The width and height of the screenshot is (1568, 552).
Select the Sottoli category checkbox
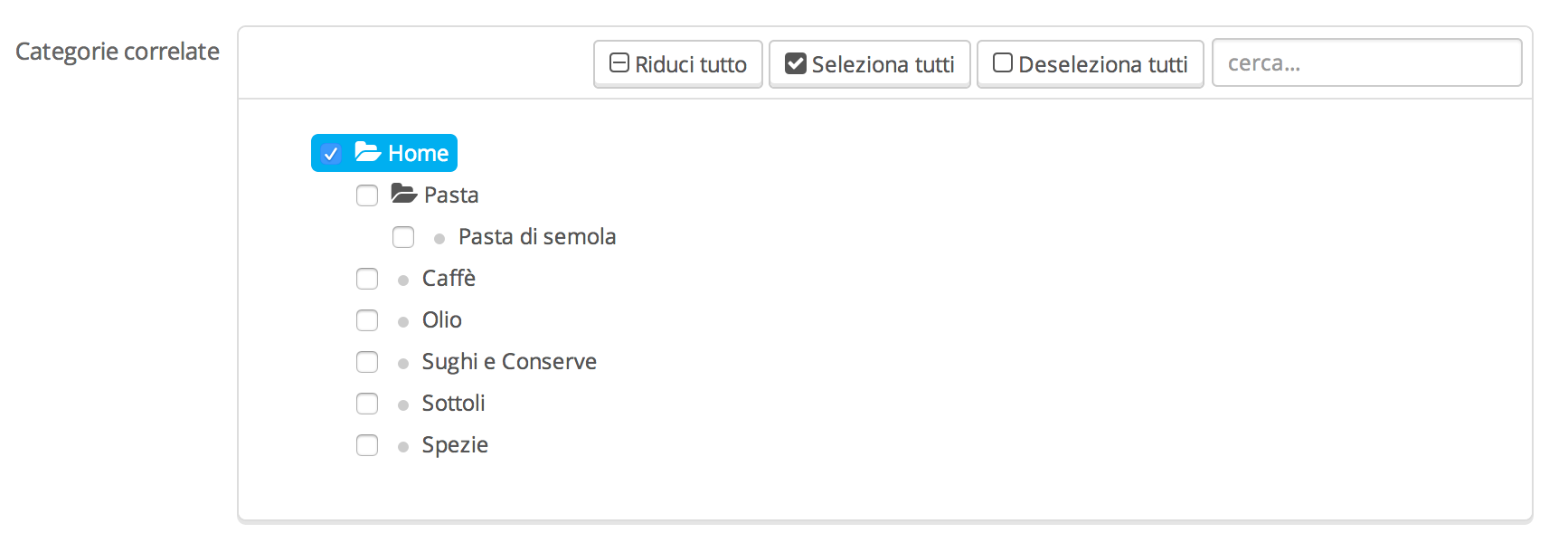point(367,404)
